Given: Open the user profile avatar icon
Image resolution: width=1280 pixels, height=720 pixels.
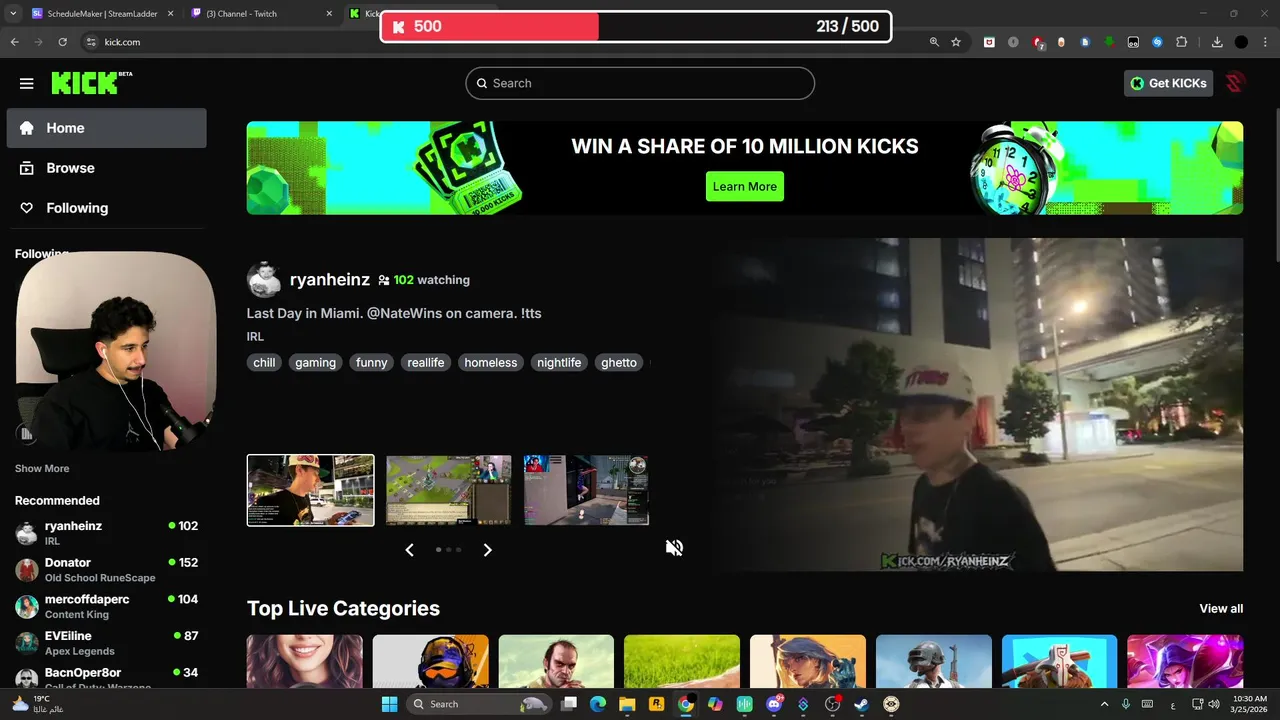Looking at the screenshot, I should pos(1235,83).
